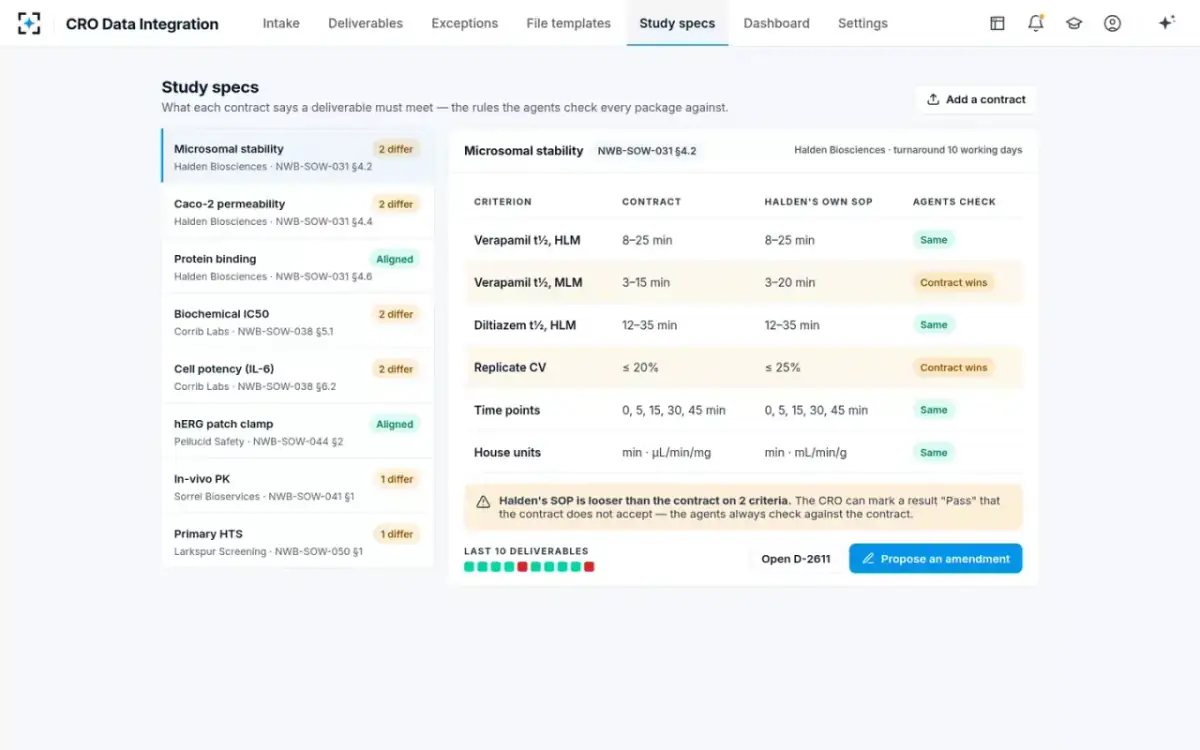Click the 2 differ badge on Cell potency (IL-6)
1200x750 pixels.
pyautogui.click(x=396, y=369)
